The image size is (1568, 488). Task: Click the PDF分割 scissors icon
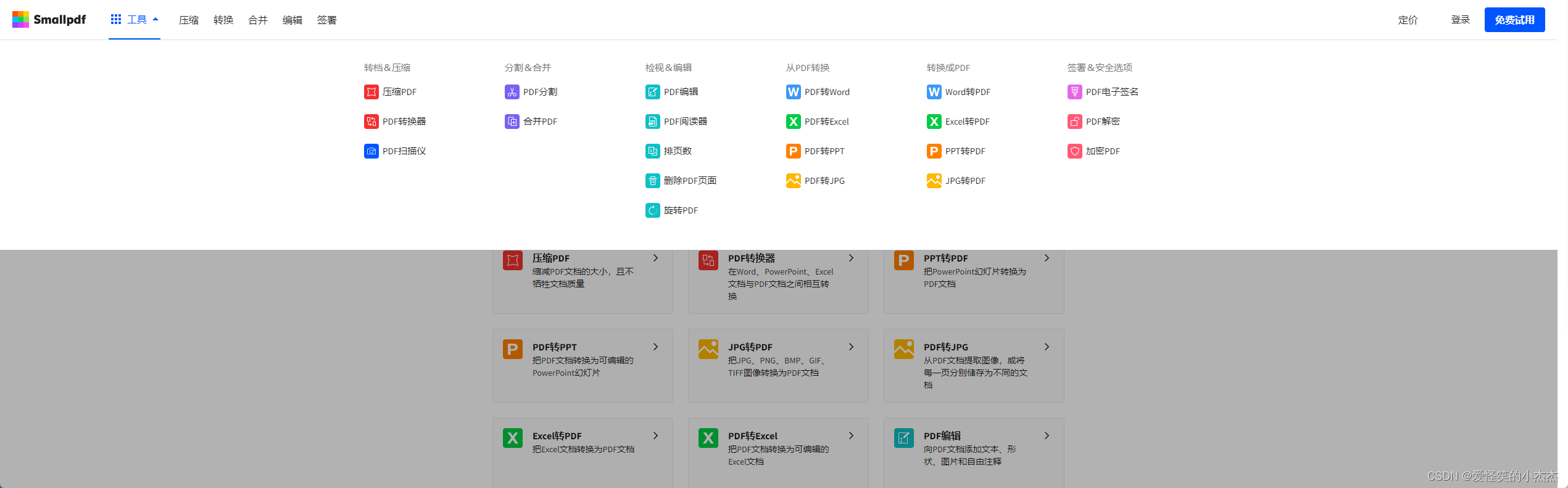(512, 92)
